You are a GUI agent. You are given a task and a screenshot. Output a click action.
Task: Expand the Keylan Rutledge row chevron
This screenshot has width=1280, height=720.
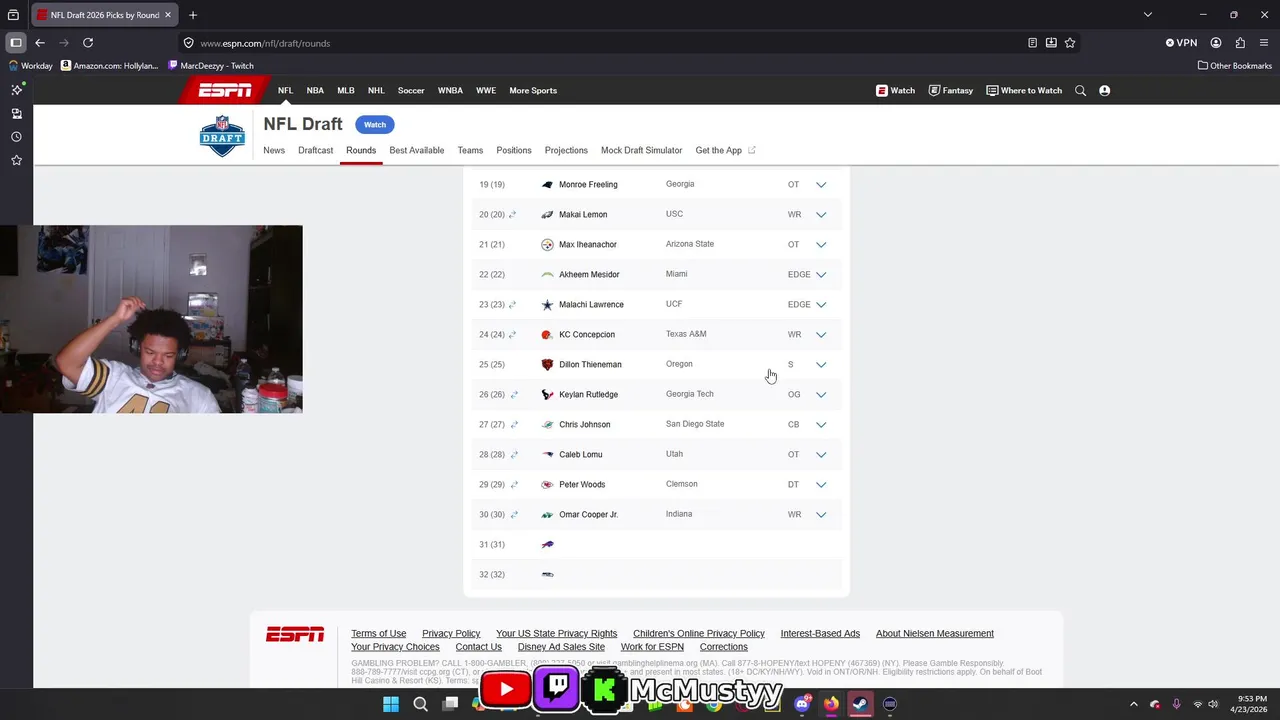tap(821, 394)
